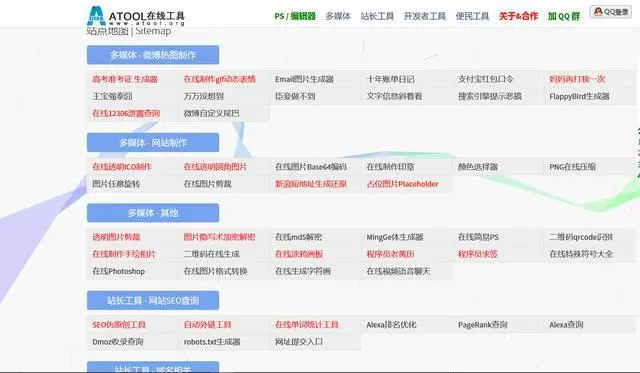640x373 pixels.
Task: Open the 支付宝红包口令 link
Action: pos(486,79)
